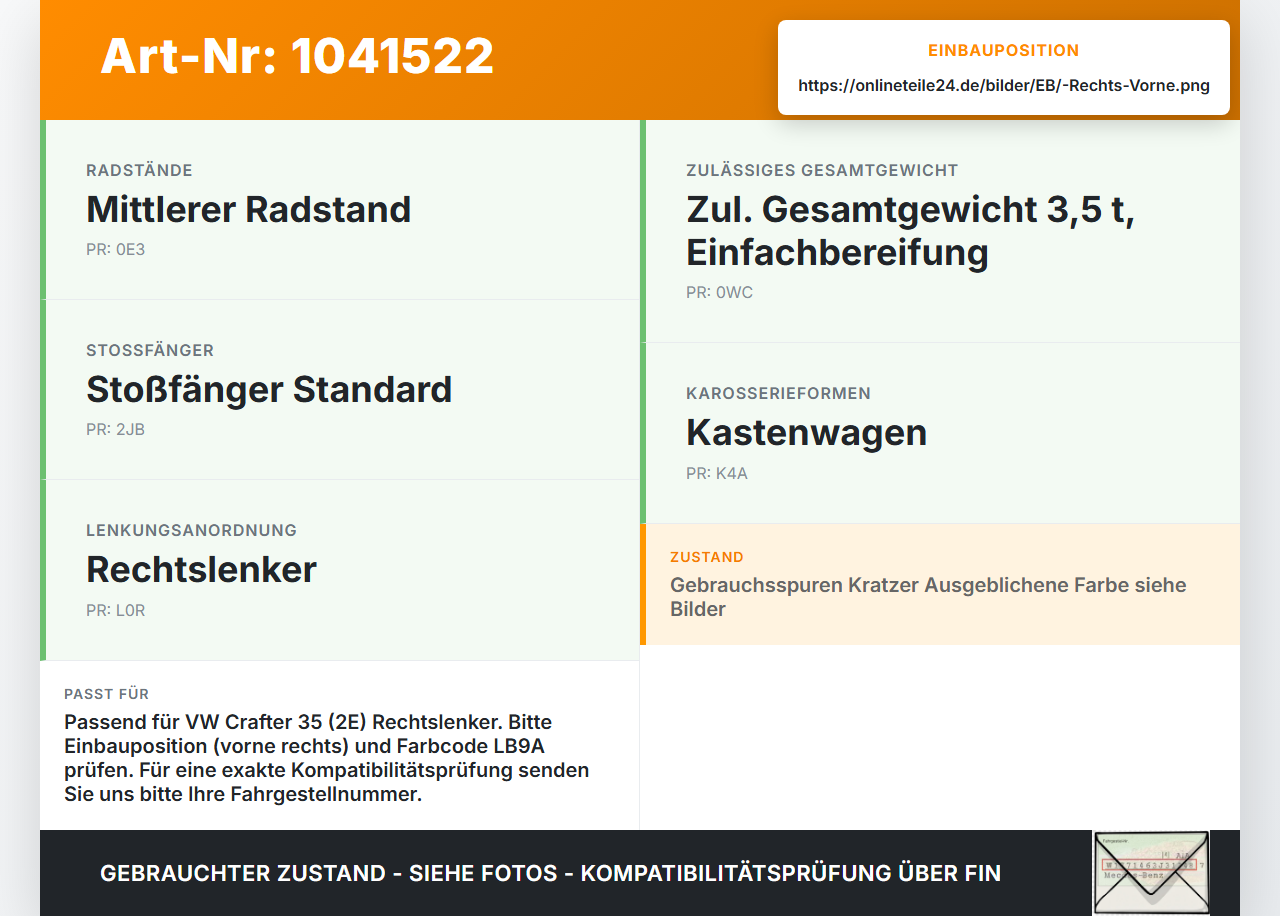The image size is (1280, 916).
Task: Click the LENKUNGSANORDNUNG label
Action: [192, 530]
